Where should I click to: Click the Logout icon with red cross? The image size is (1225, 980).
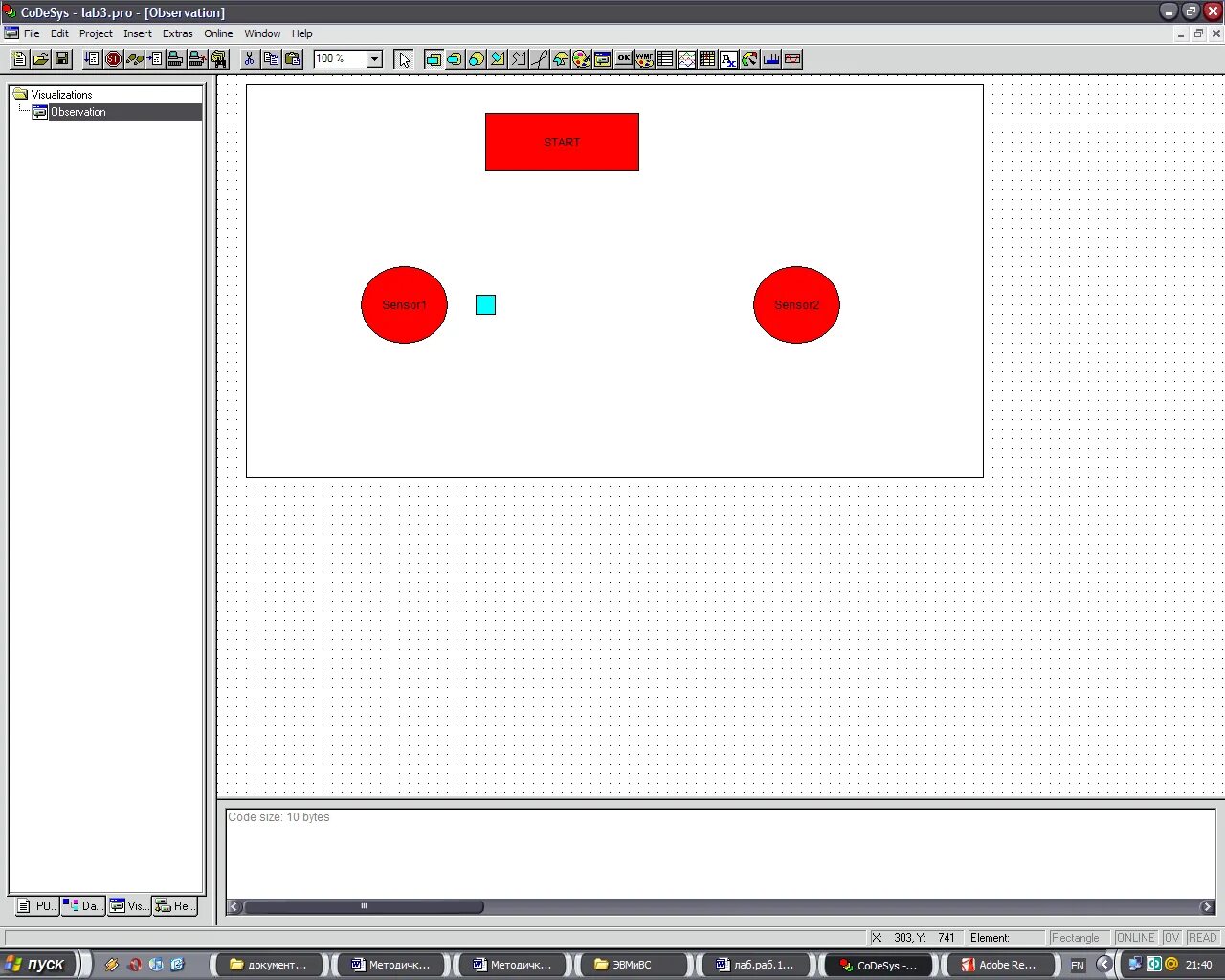(197, 59)
